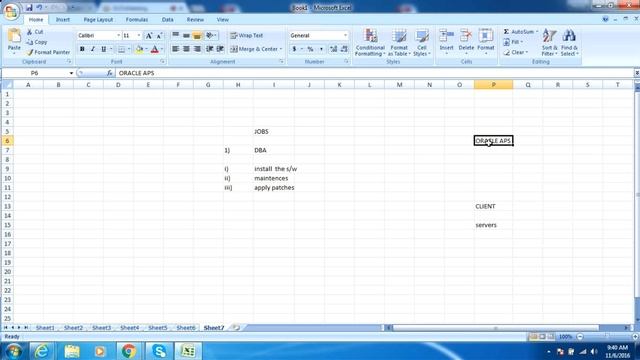Switch to the Formulas tab
This screenshot has height=360, width=640.
pyautogui.click(x=137, y=20)
